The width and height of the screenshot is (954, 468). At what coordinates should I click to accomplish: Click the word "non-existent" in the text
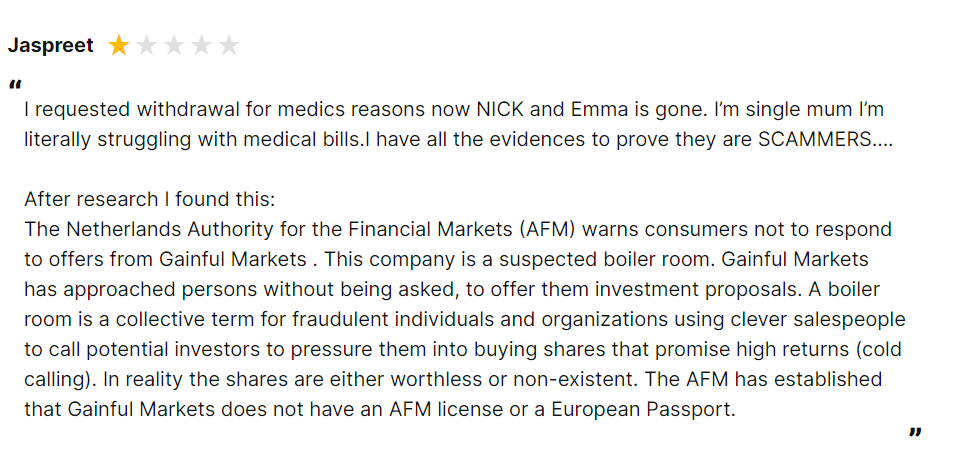click(576, 380)
